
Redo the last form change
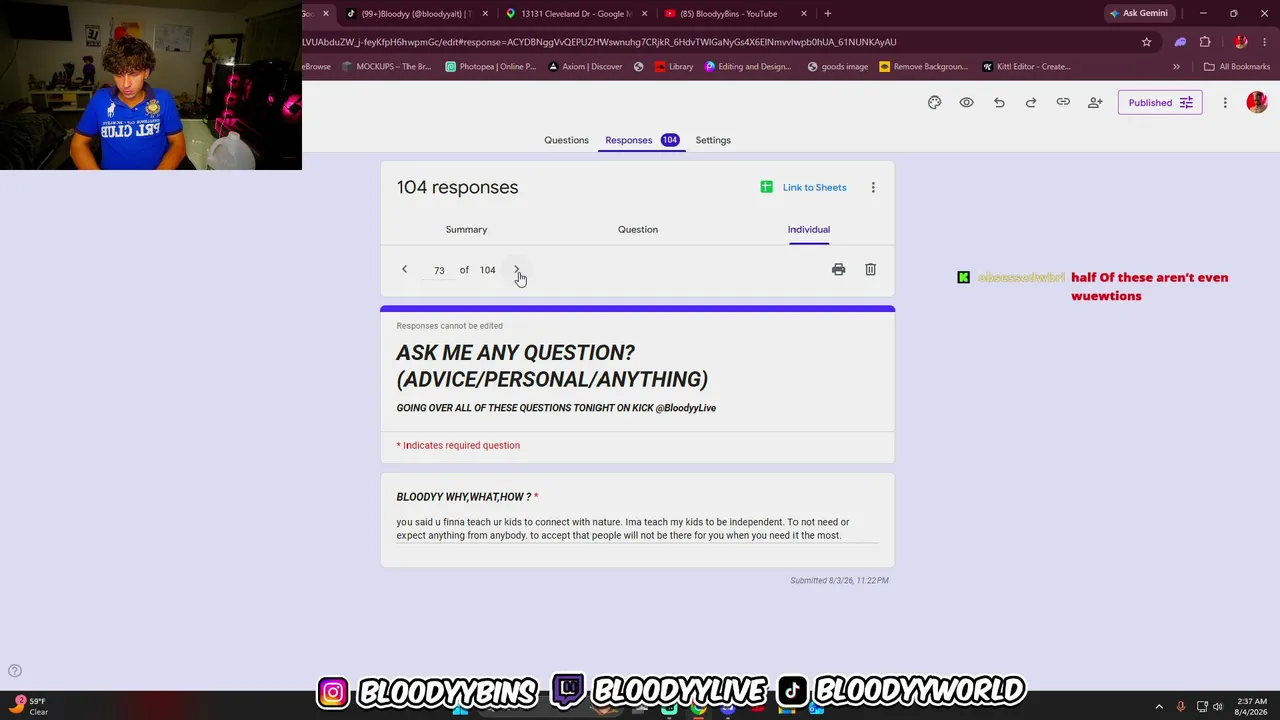point(1031,102)
